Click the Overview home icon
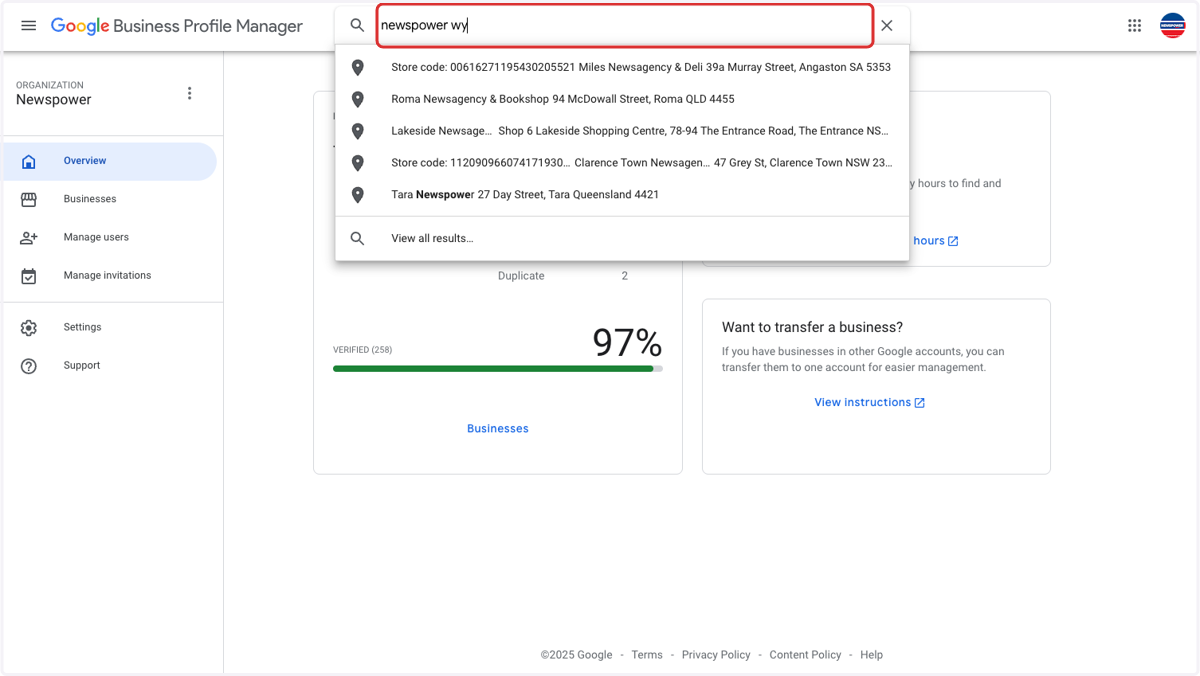Image resolution: width=1200 pixels, height=676 pixels. [29, 161]
